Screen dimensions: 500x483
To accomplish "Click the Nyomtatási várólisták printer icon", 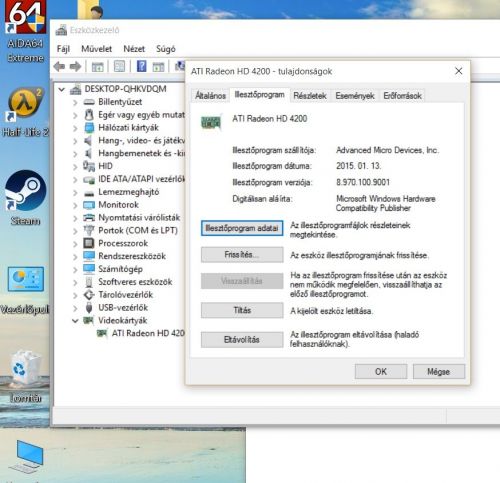I will pyautogui.click(x=89, y=218).
